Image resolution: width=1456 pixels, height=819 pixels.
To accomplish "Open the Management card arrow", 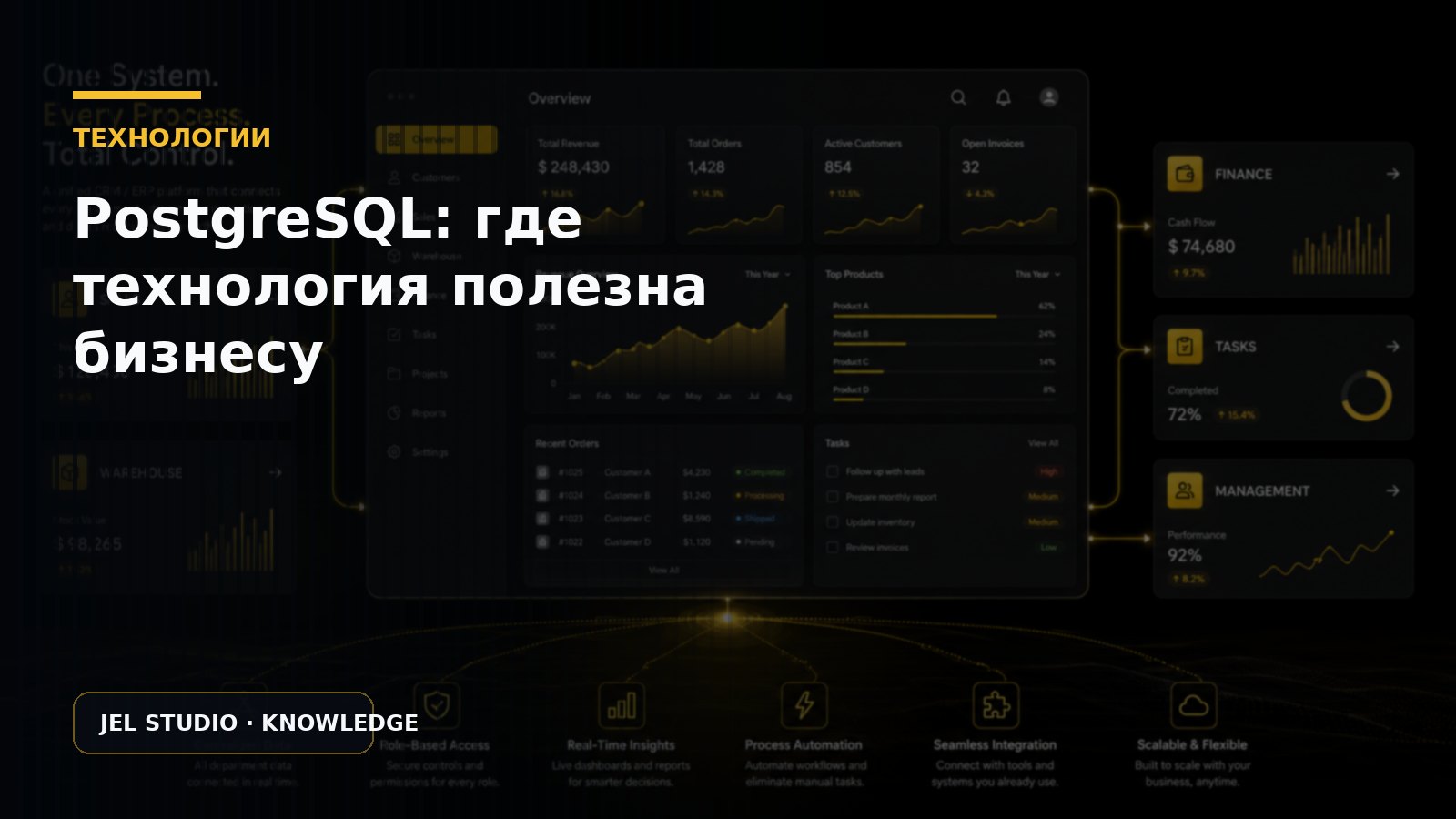I will [1392, 490].
